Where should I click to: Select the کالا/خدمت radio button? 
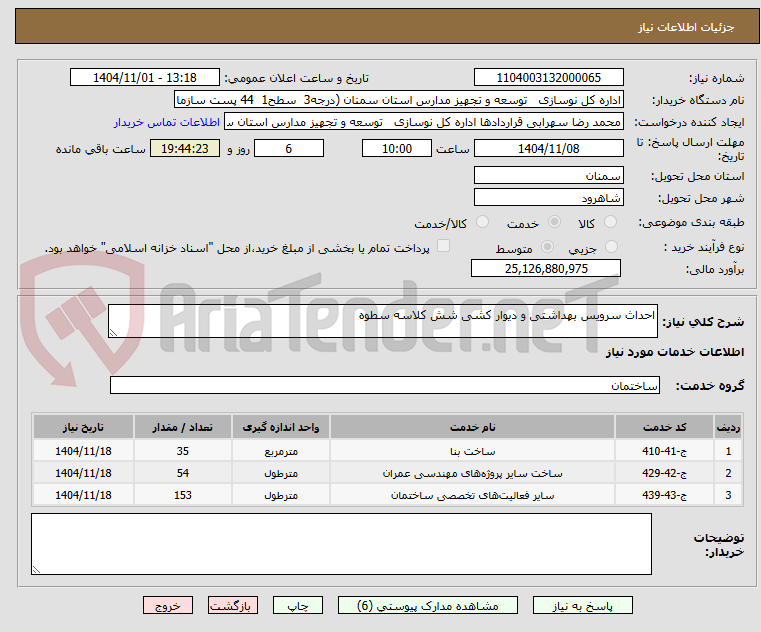(482, 222)
